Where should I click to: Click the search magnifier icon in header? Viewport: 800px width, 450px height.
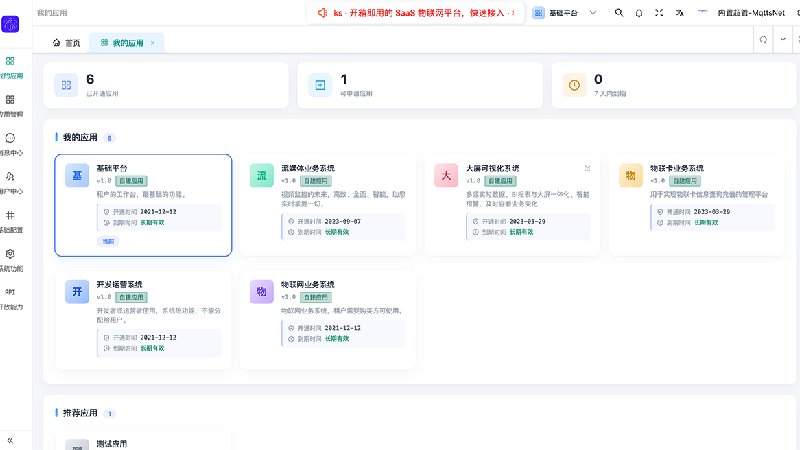coord(619,13)
